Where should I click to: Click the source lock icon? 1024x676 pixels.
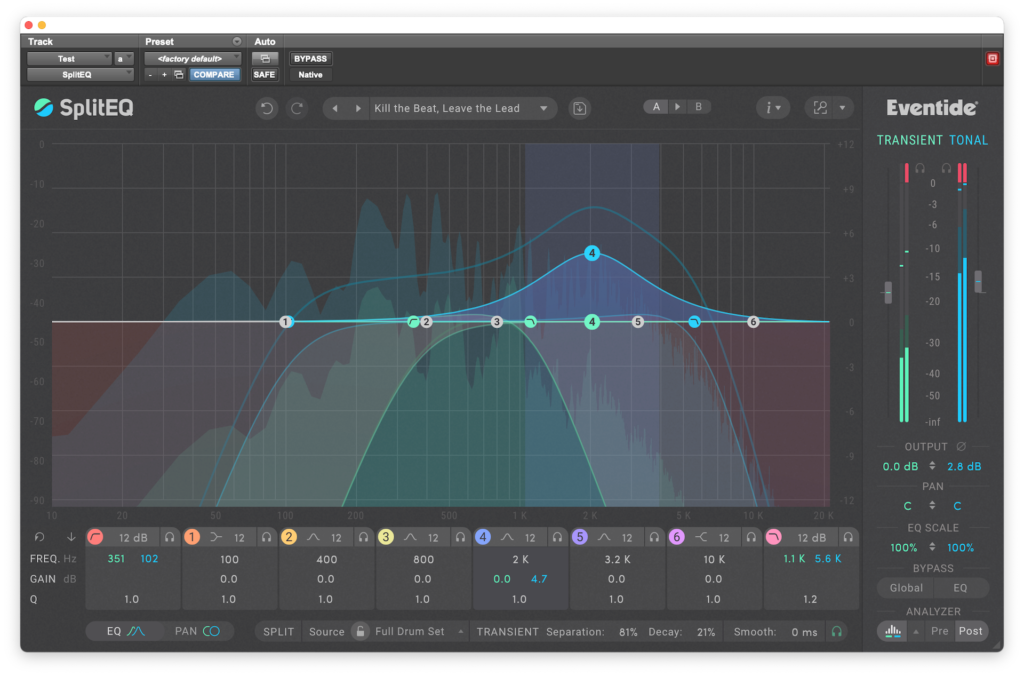tap(356, 632)
